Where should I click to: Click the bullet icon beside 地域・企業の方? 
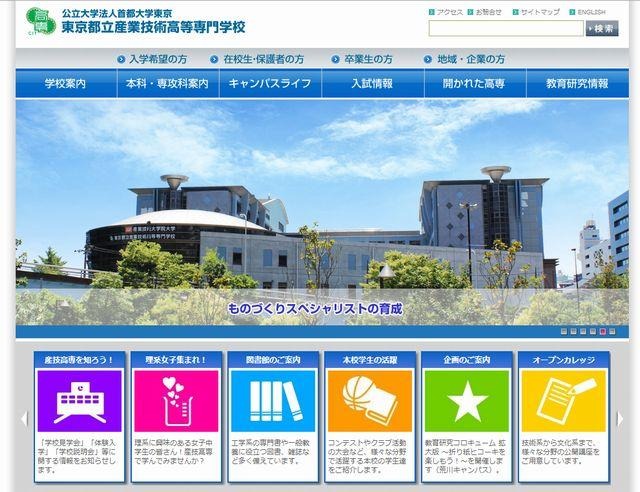point(428,60)
